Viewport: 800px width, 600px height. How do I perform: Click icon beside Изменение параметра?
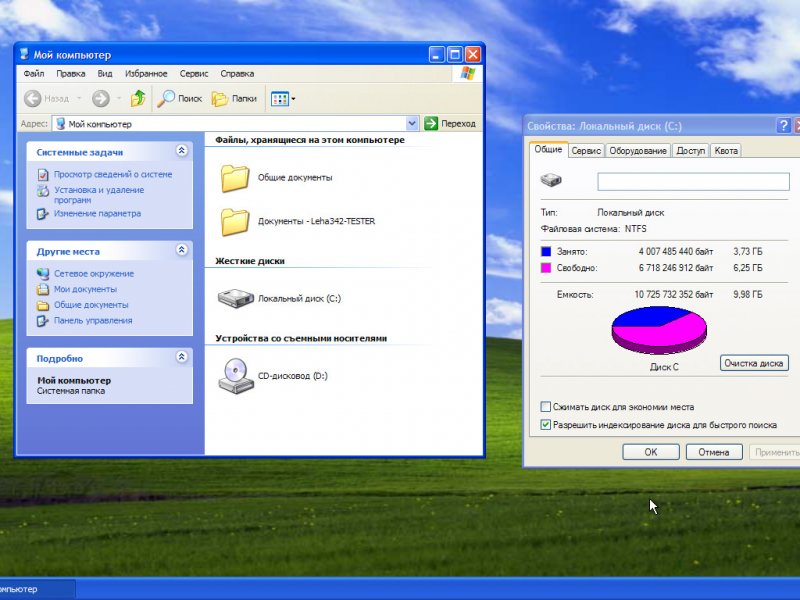tap(43, 214)
